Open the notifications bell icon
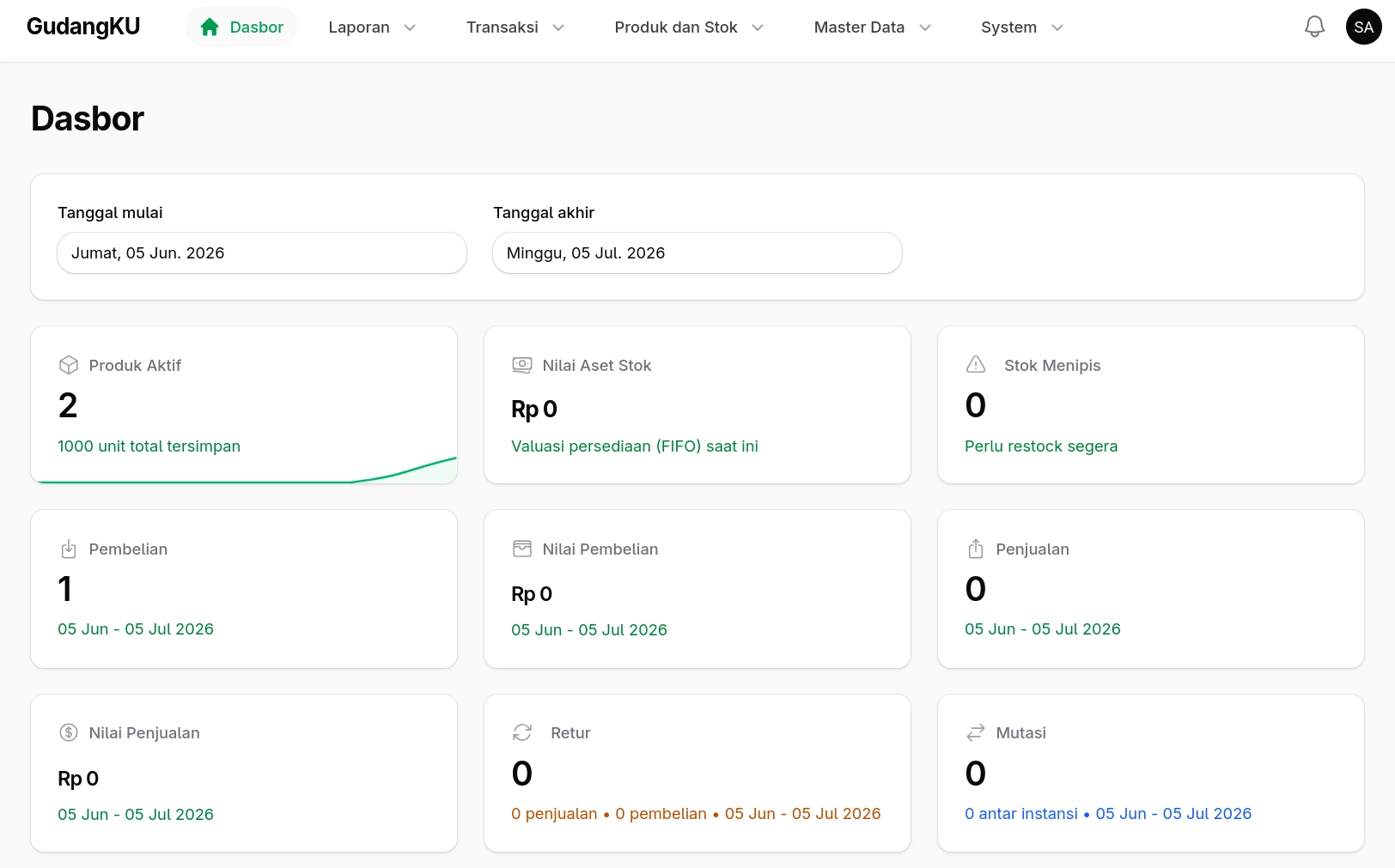Viewport: 1395px width, 868px height. (x=1314, y=27)
